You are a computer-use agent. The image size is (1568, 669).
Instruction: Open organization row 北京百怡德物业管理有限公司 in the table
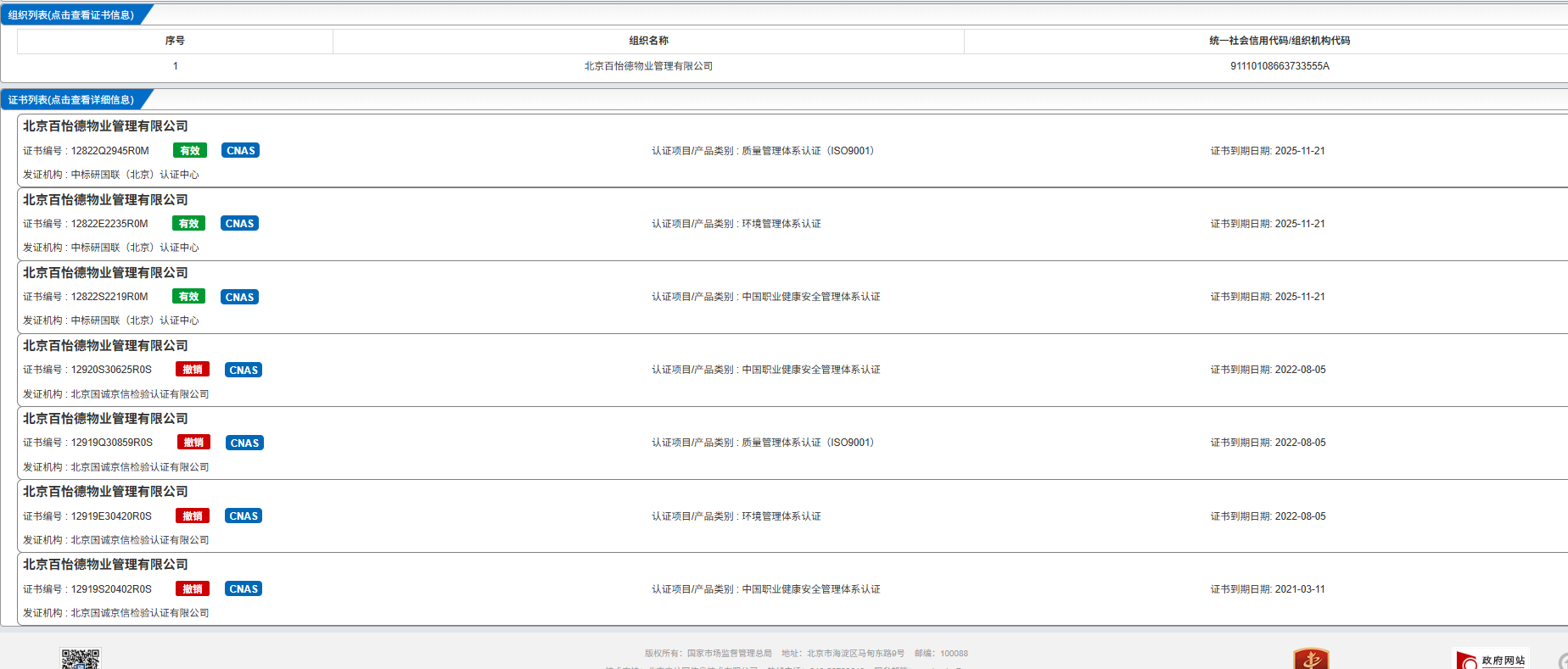[x=648, y=66]
